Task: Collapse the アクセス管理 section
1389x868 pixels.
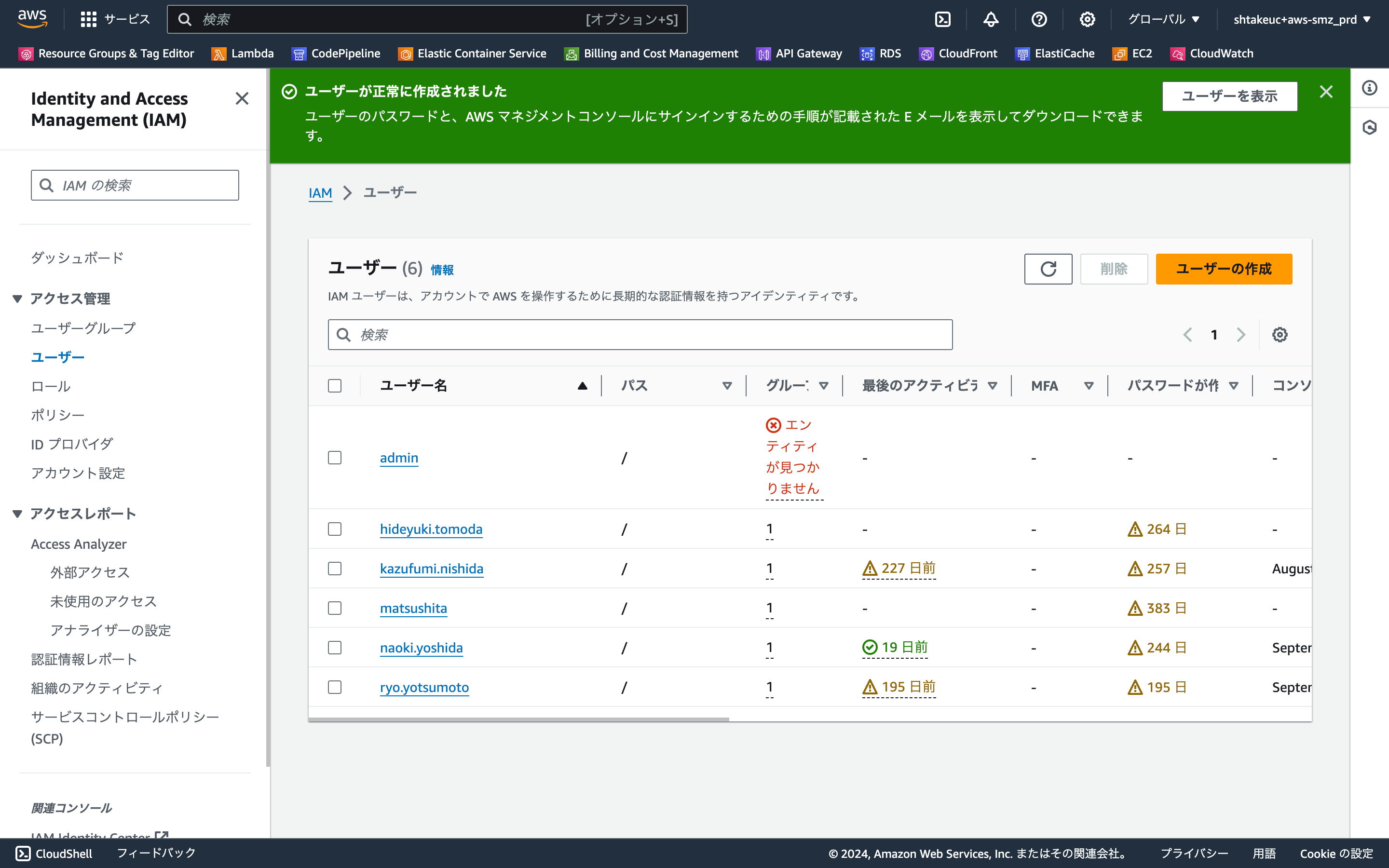Action: (17, 298)
